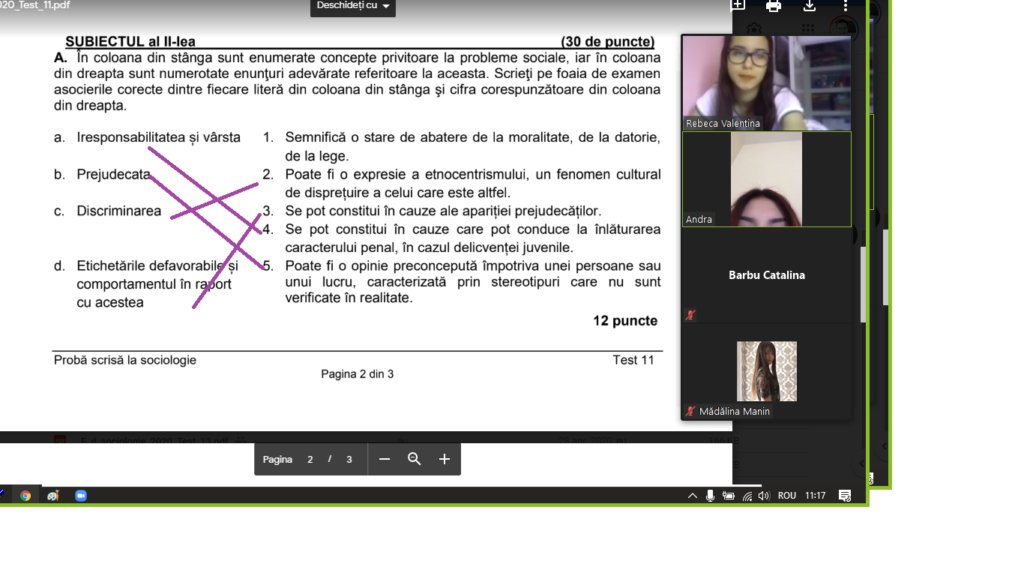Image resolution: width=1024 pixels, height=576 pixels.
Task: Click muted mic icon beside Mădălina Manin
Action: tap(690, 411)
